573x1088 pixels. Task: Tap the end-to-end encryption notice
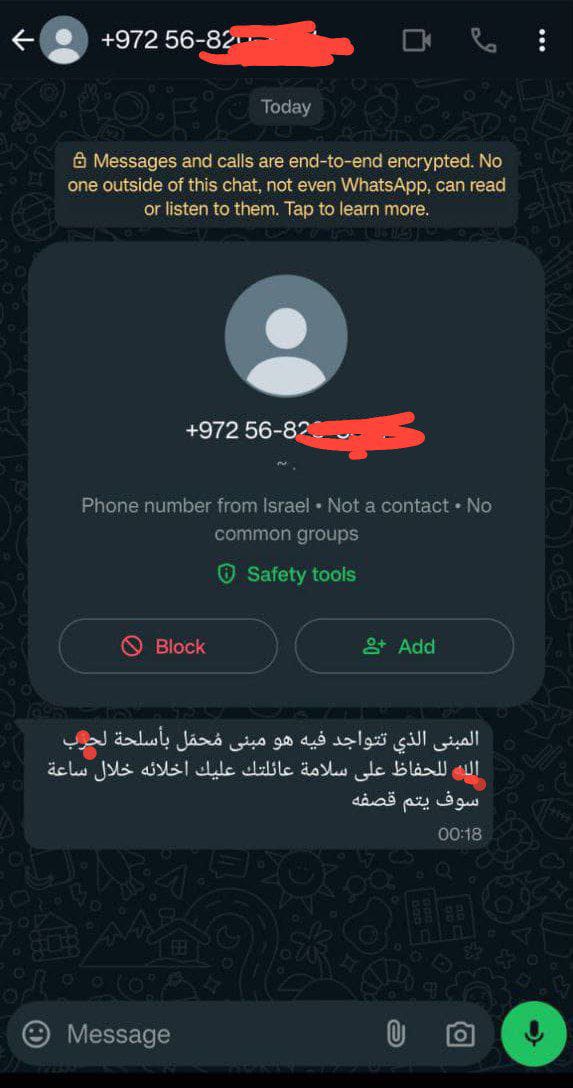click(286, 185)
